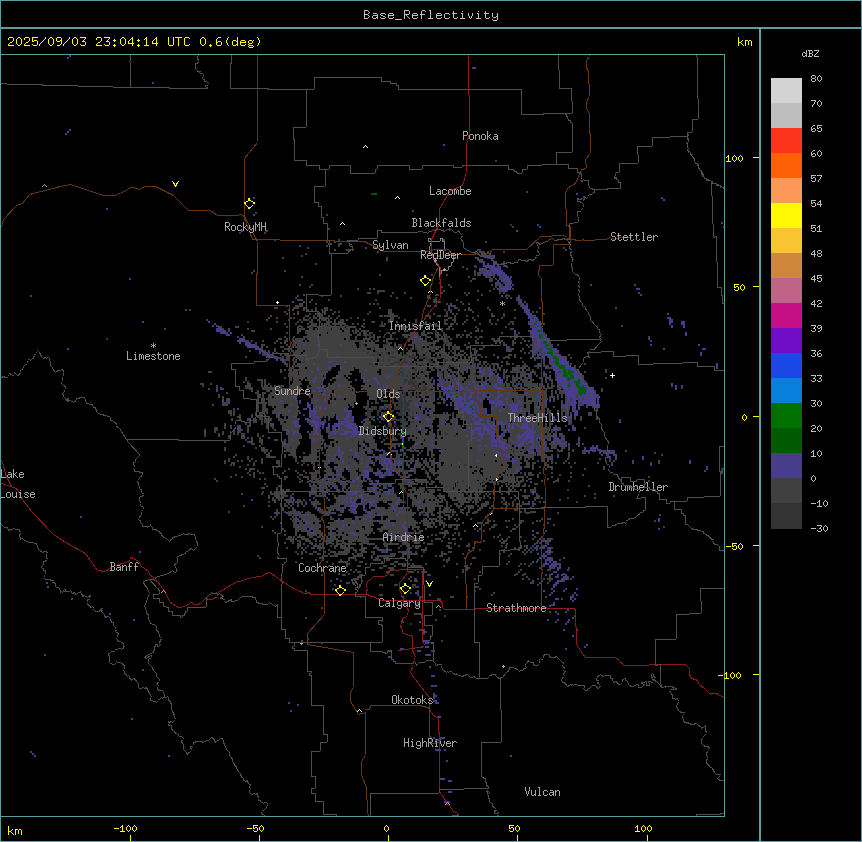Click the Stettler city label
This screenshot has width=862, height=842.
point(634,237)
